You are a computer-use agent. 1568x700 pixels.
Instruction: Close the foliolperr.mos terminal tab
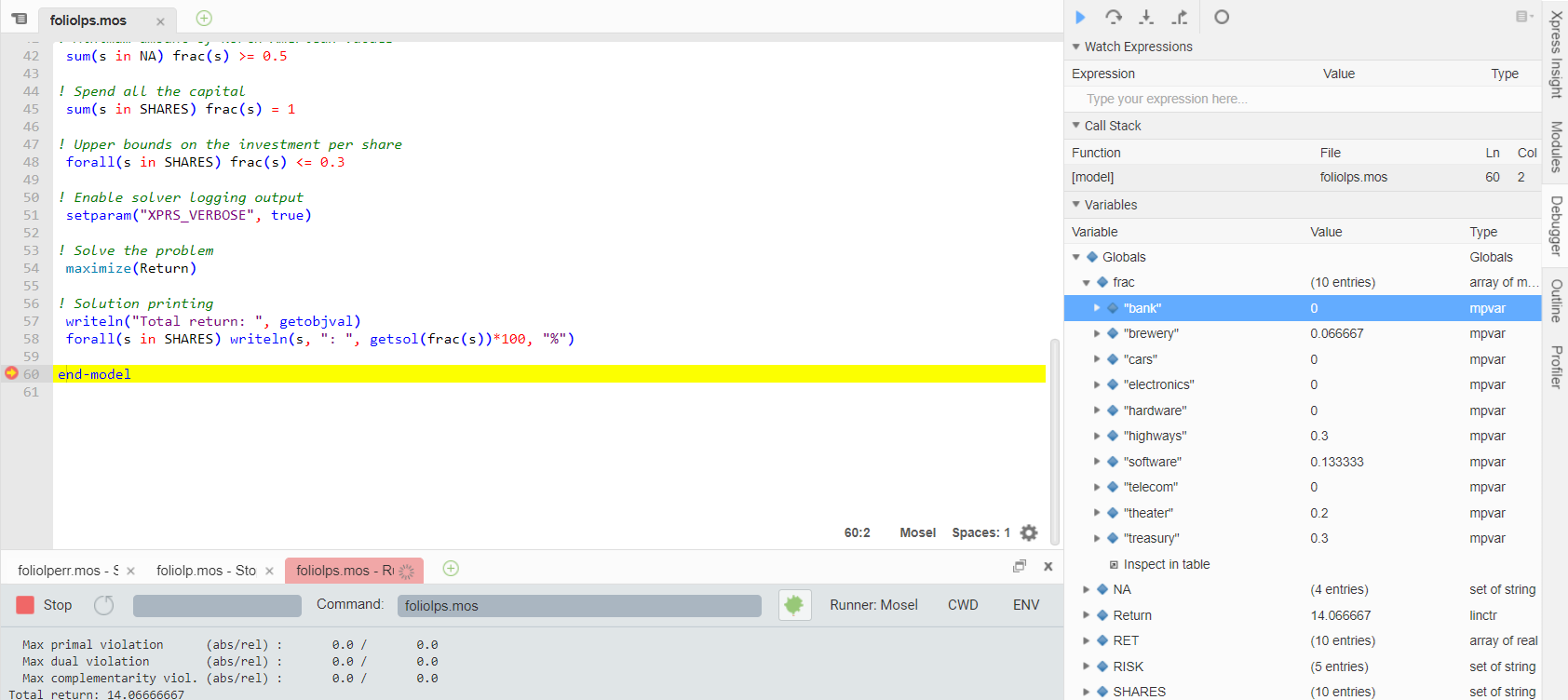[131, 572]
